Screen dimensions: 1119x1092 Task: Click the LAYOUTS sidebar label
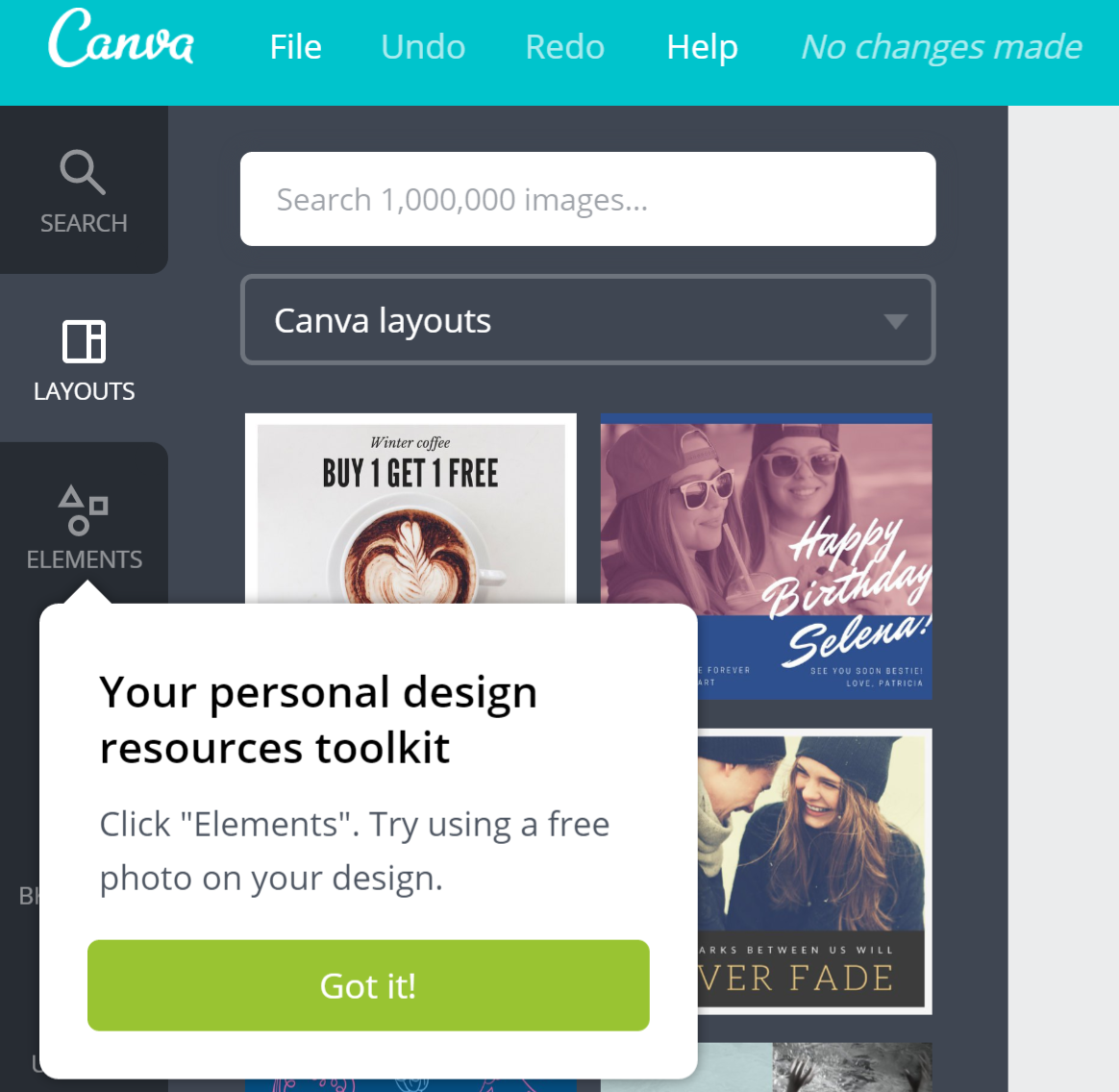pos(84,391)
